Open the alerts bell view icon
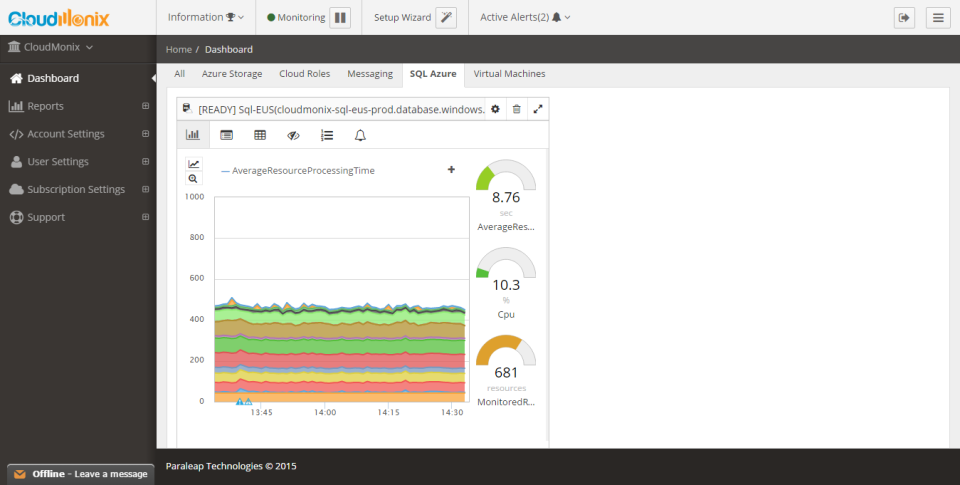 [x=360, y=135]
